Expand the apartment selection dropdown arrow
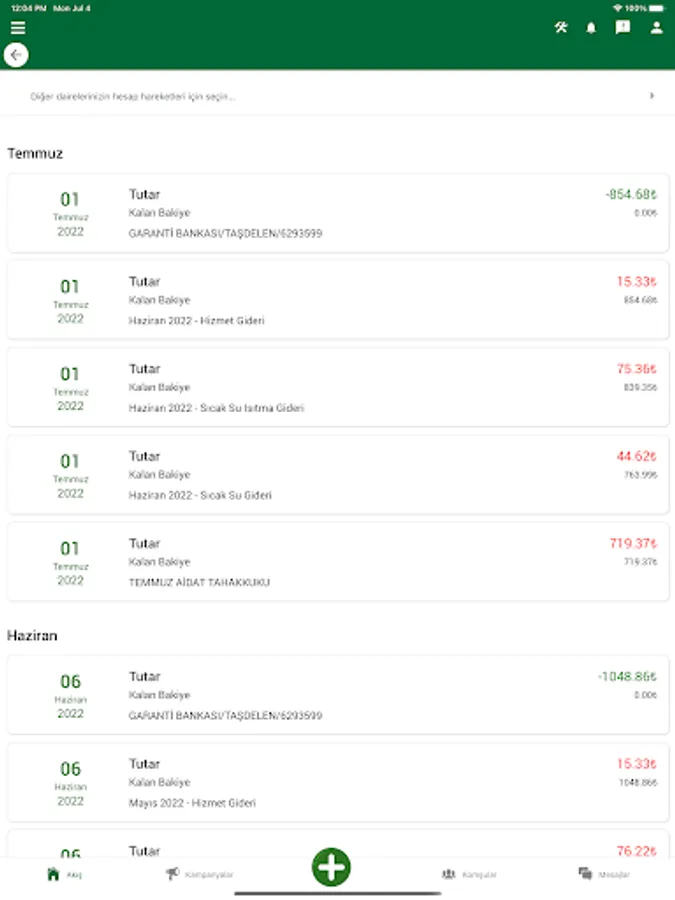This screenshot has height=900, width=675. tap(652, 96)
